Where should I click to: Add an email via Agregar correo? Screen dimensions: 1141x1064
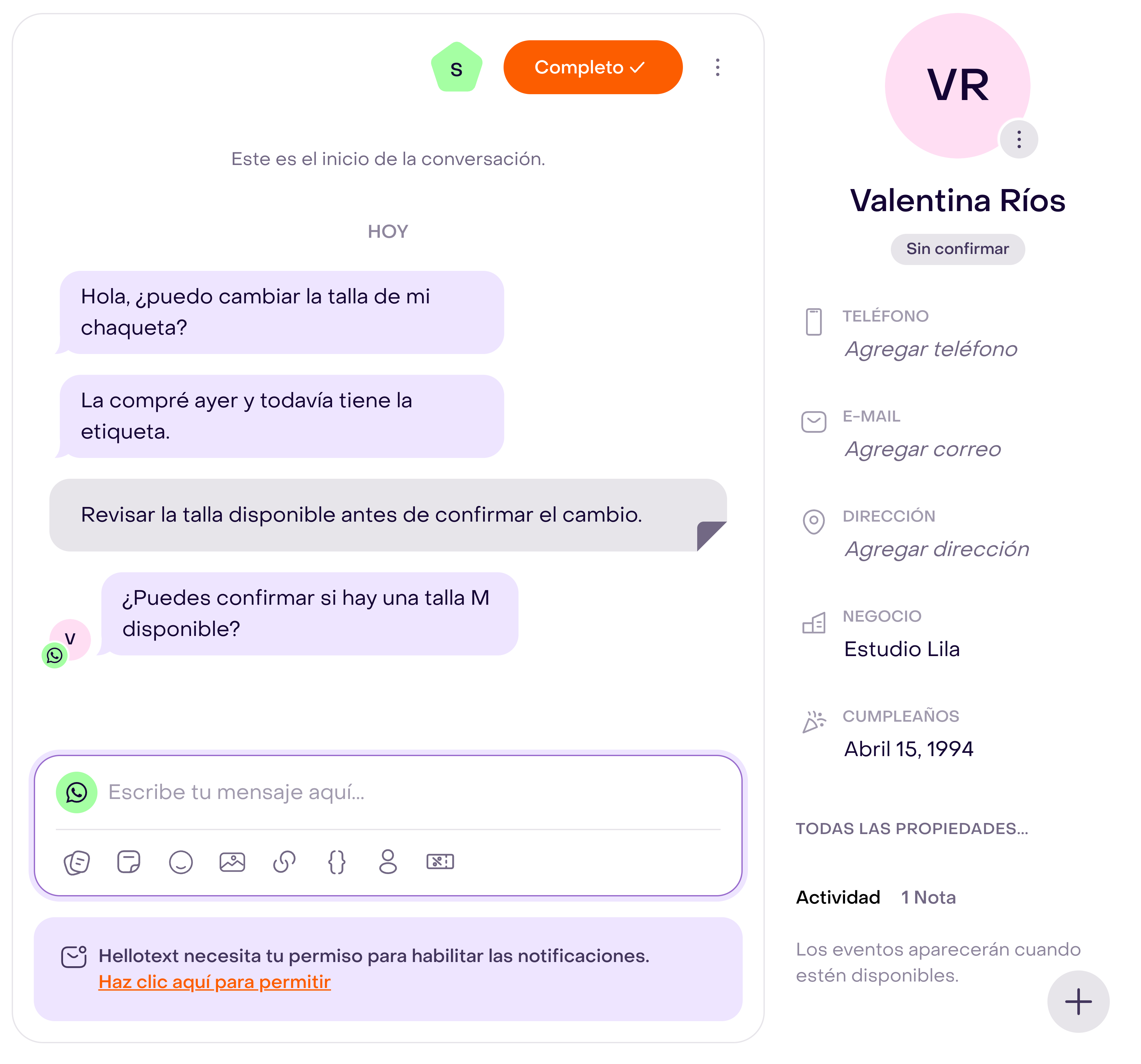[923, 450]
